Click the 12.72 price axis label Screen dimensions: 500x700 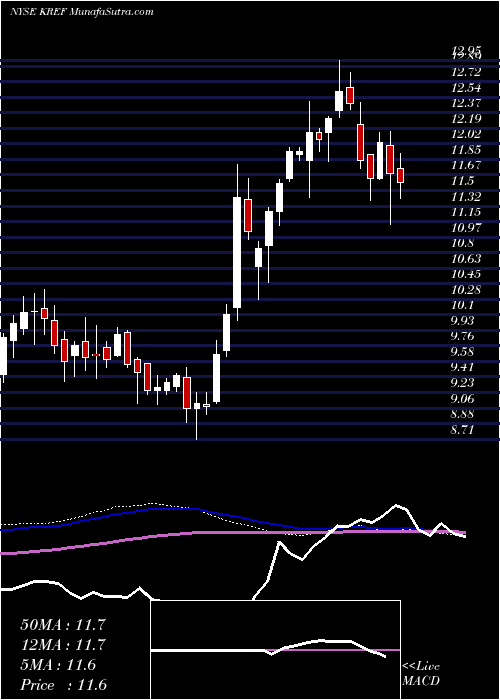click(x=466, y=71)
